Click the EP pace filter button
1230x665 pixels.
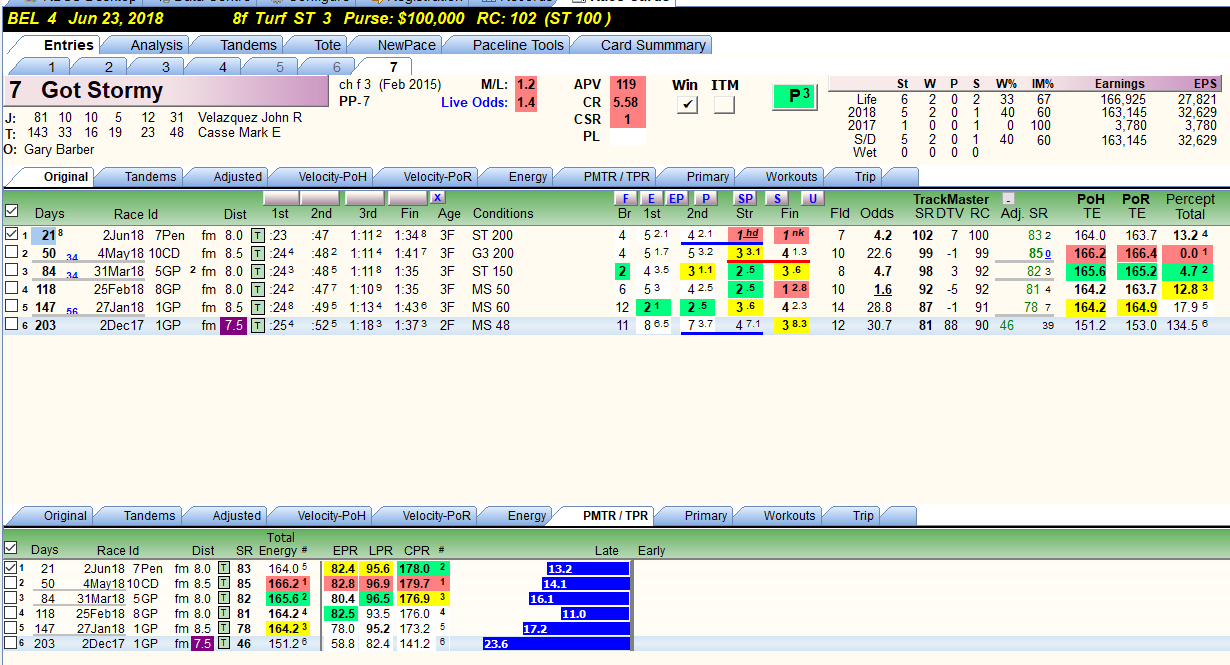point(677,198)
